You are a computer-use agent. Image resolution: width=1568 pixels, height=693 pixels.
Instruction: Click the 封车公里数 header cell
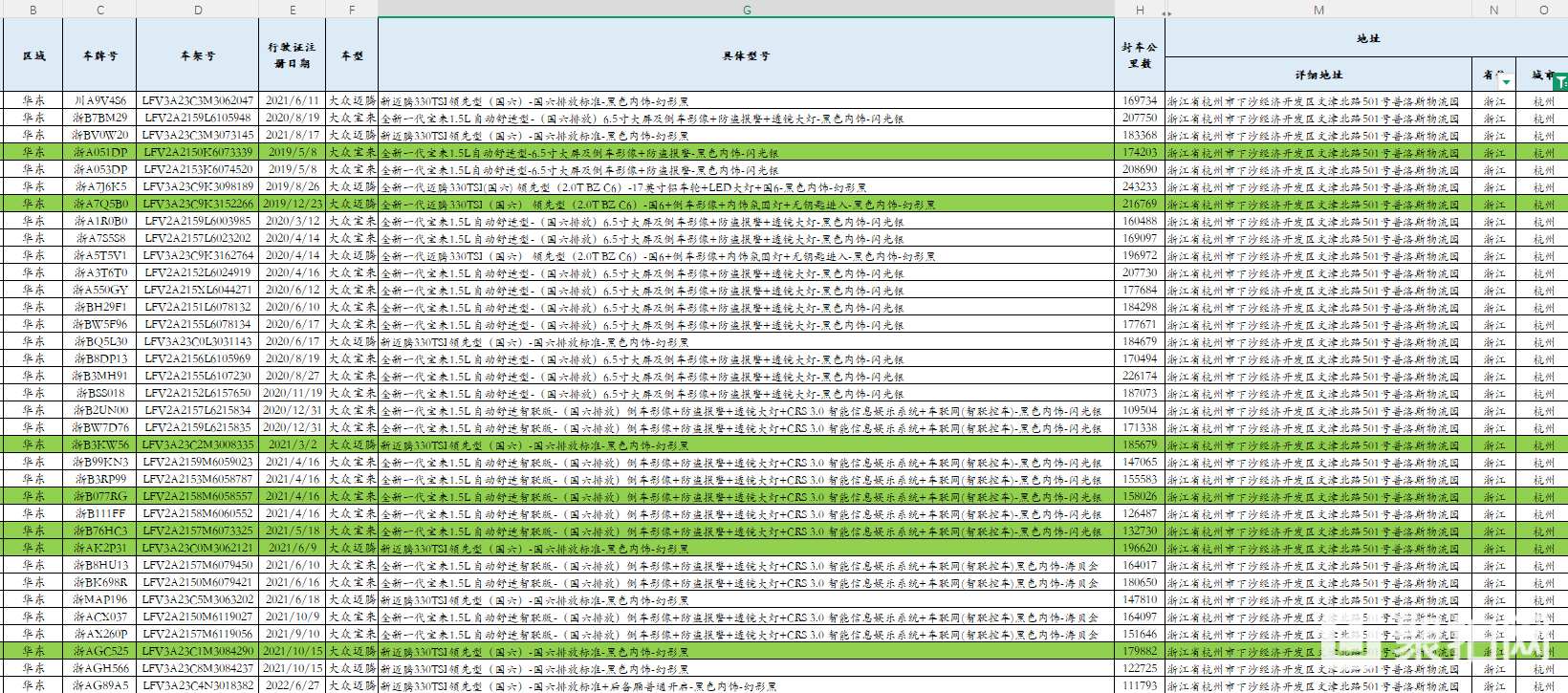(x=1139, y=55)
